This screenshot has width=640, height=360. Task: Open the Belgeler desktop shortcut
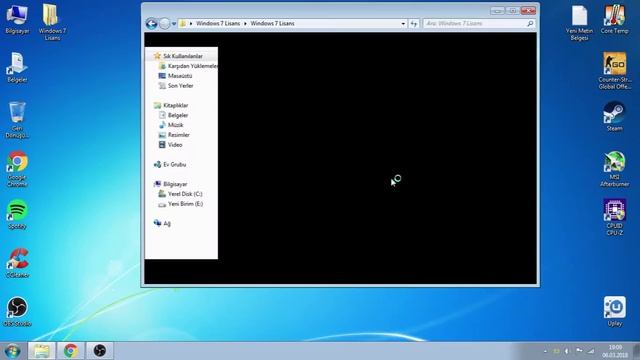coord(17,68)
